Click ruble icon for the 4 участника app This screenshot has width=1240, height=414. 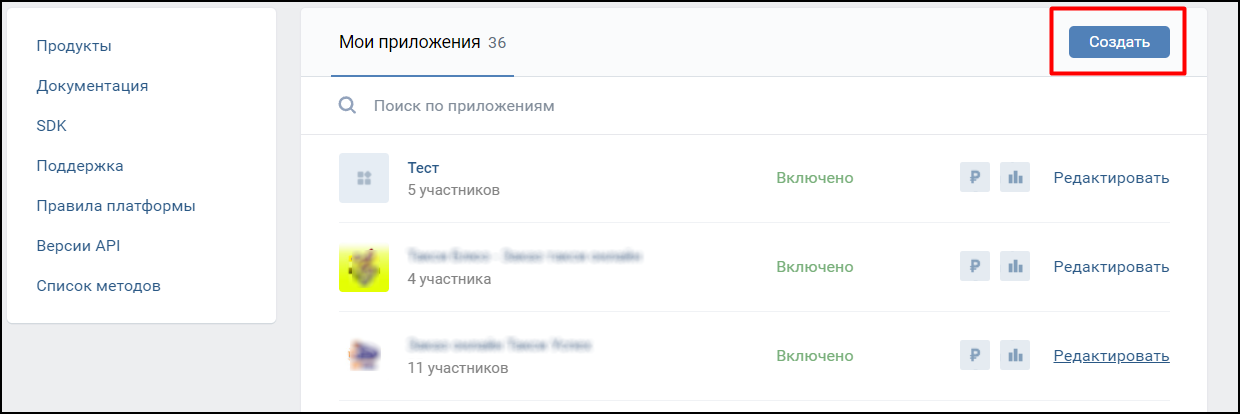click(x=974, y=267)
